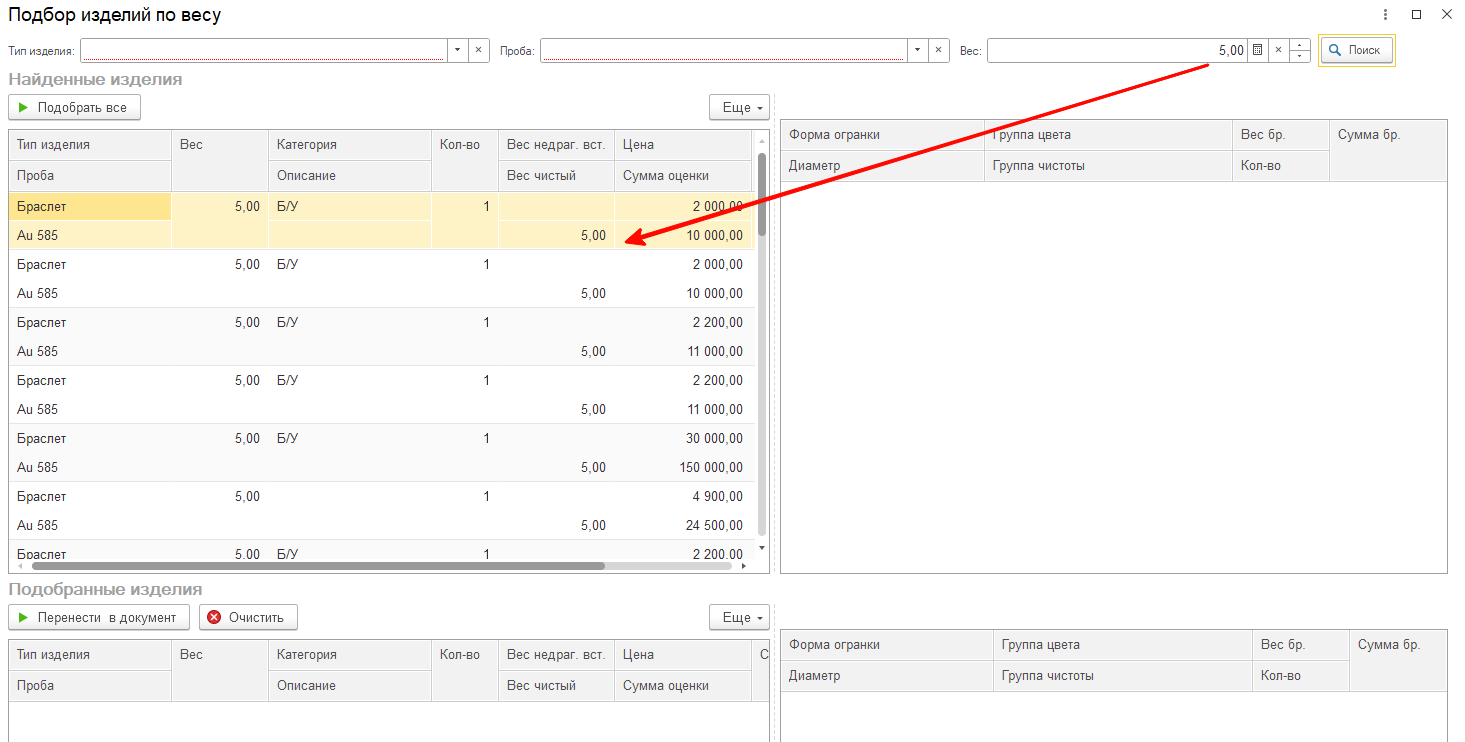Open Еще menu of Найденные изделия

(x=739, y=107)
